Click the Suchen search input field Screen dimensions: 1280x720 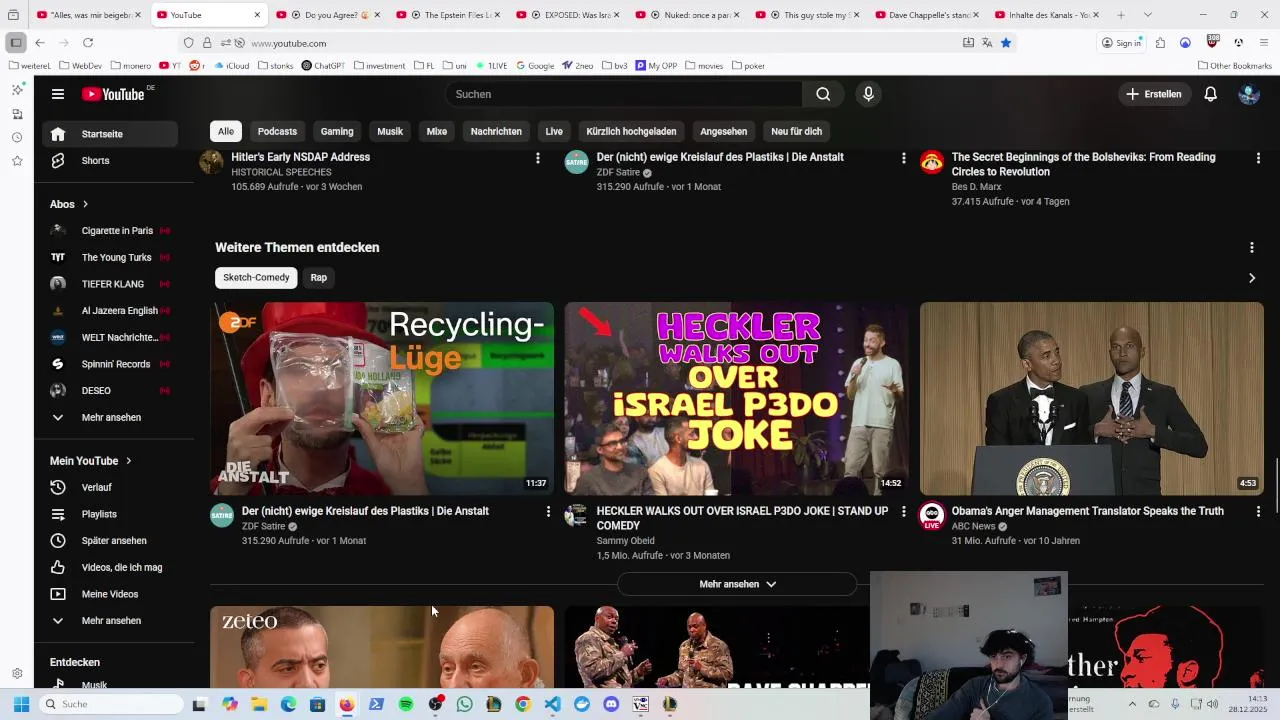(623, 94)
